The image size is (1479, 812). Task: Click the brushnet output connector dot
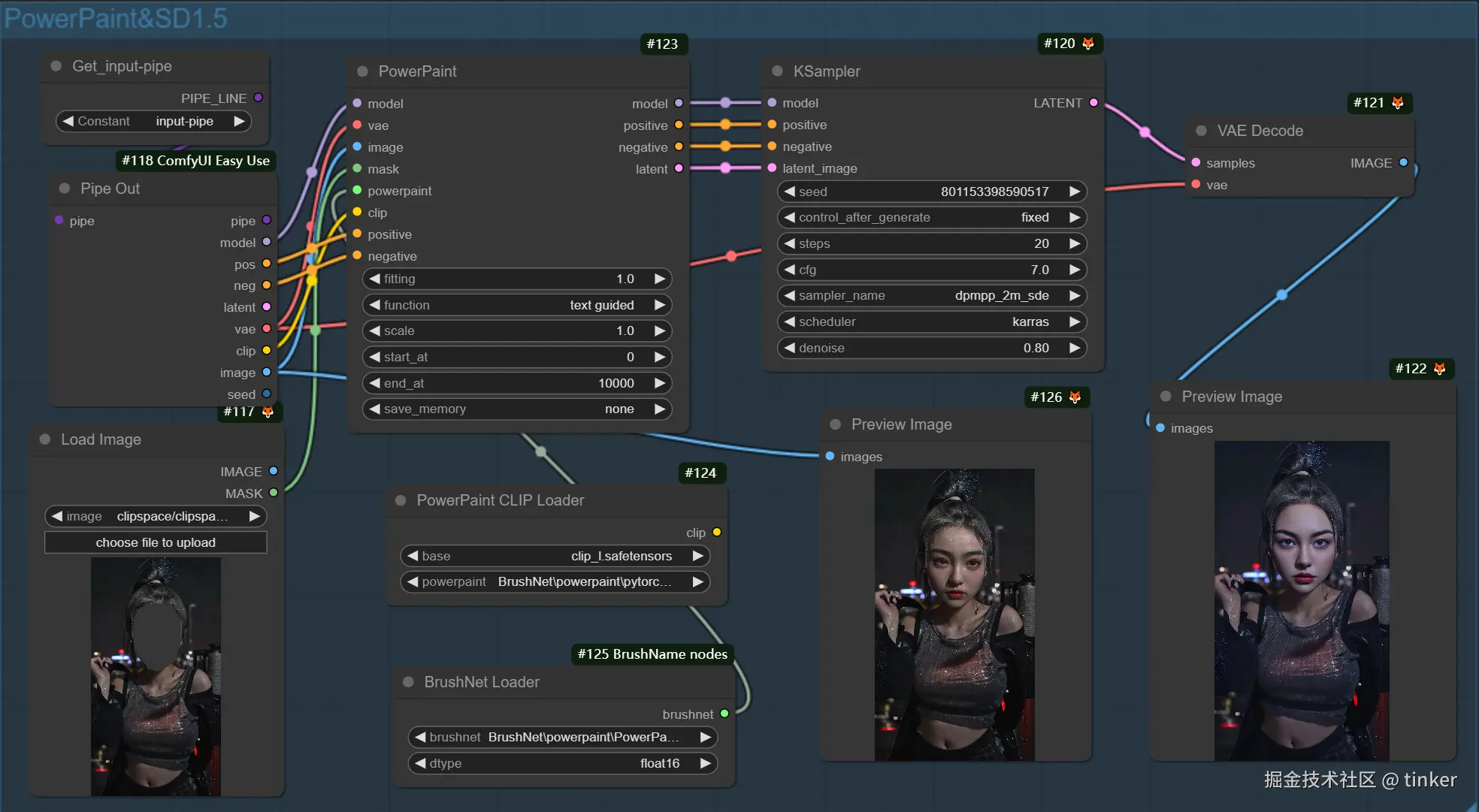(x=724, y=714)
